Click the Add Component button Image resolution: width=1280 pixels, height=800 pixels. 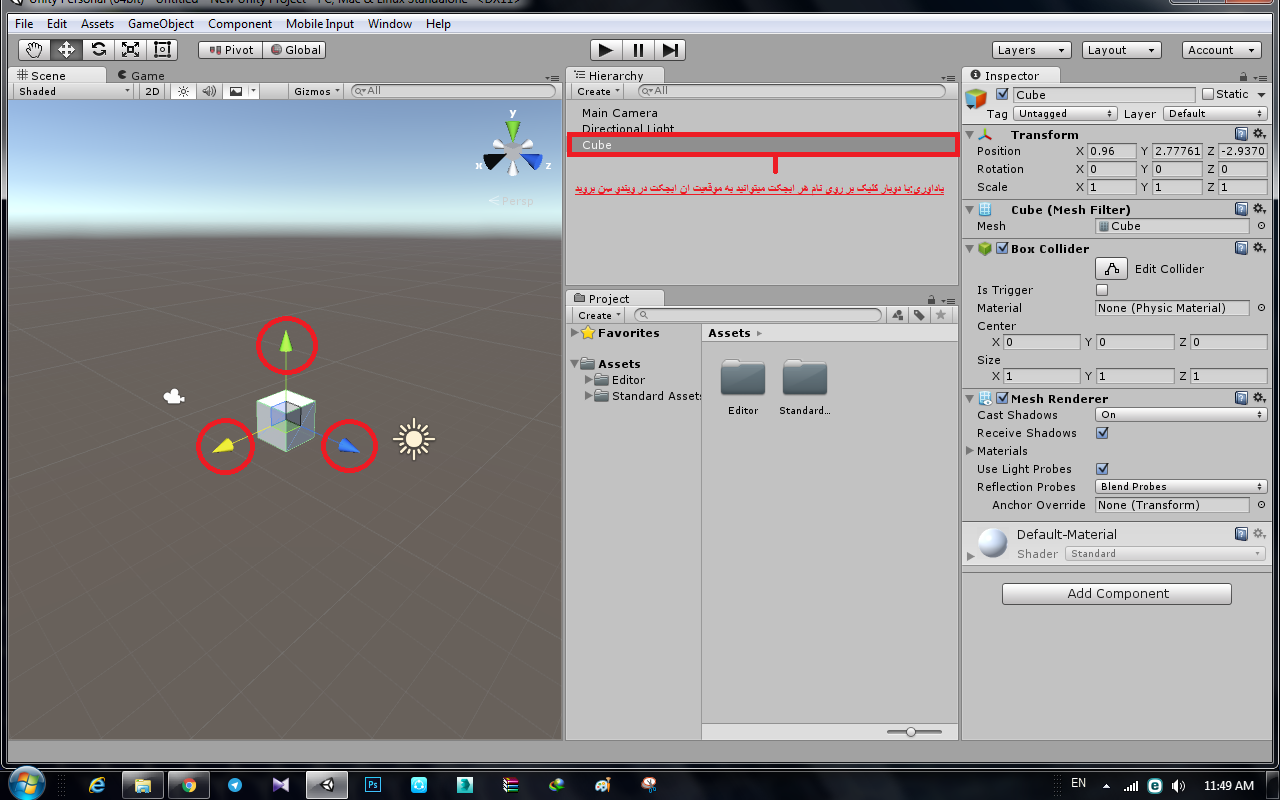pos(1117,594)
